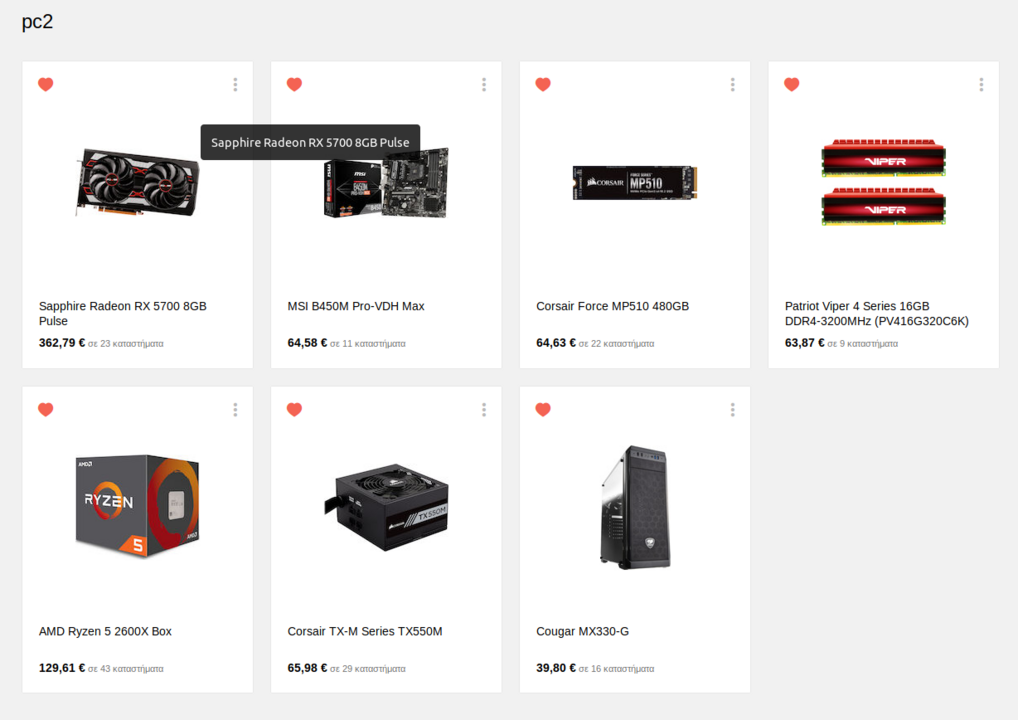Open options menu on AMD Ryzen card
Viewport: 1018px width, 720px height.
tap(235, 410)
